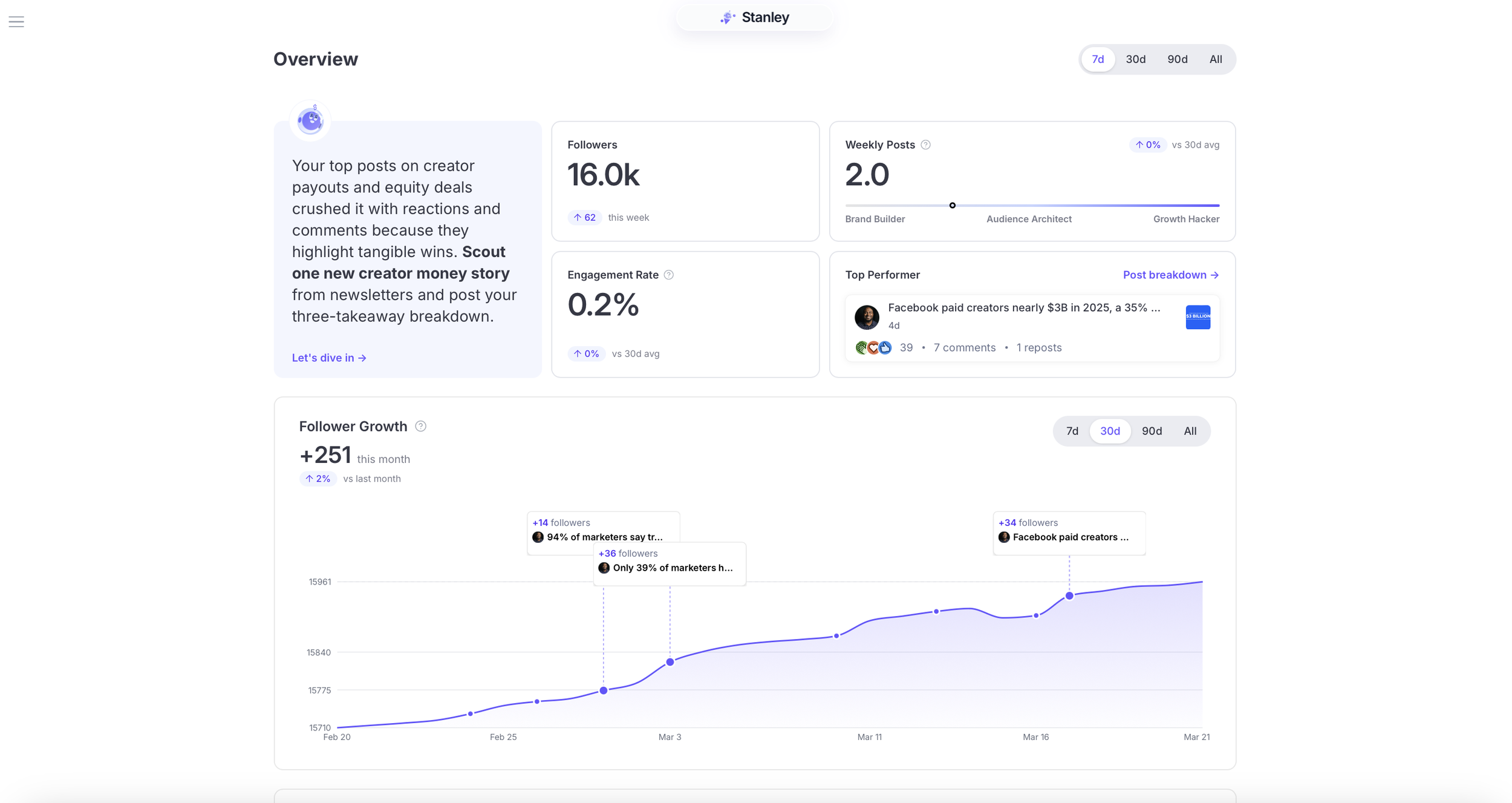The width and height of the screenshot is (1512, 803).
Task: Open the $3 Billion post thumbnail
Action: (x=1198, y=316)
